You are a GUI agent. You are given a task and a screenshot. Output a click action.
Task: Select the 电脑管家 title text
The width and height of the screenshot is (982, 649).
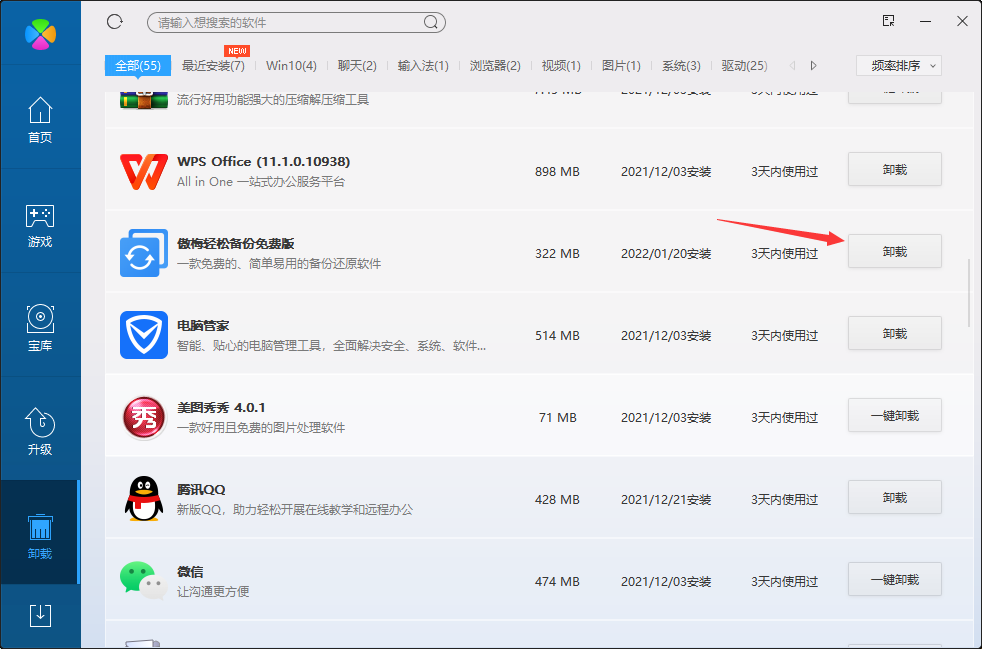203,326
